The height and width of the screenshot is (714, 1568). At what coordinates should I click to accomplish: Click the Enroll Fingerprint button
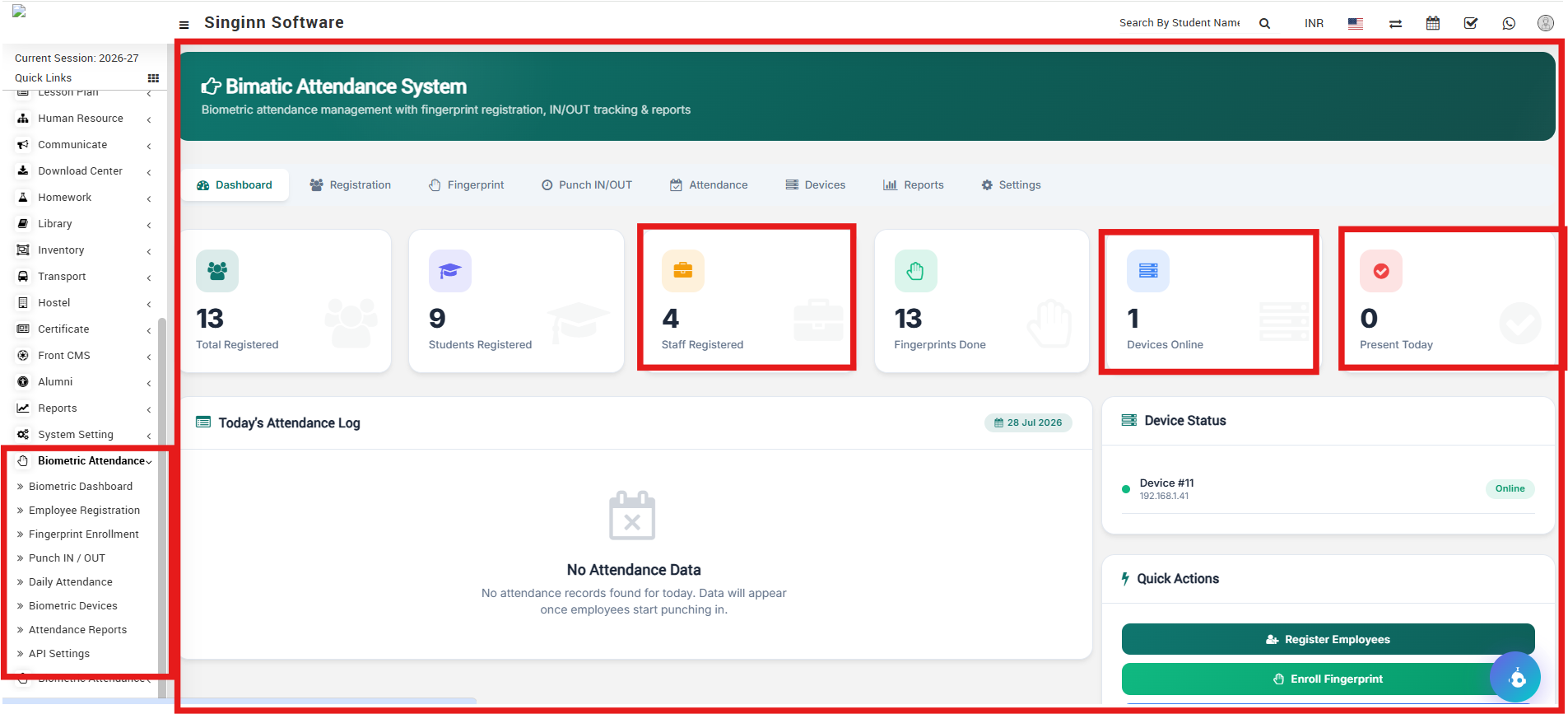click(1328, 679)
